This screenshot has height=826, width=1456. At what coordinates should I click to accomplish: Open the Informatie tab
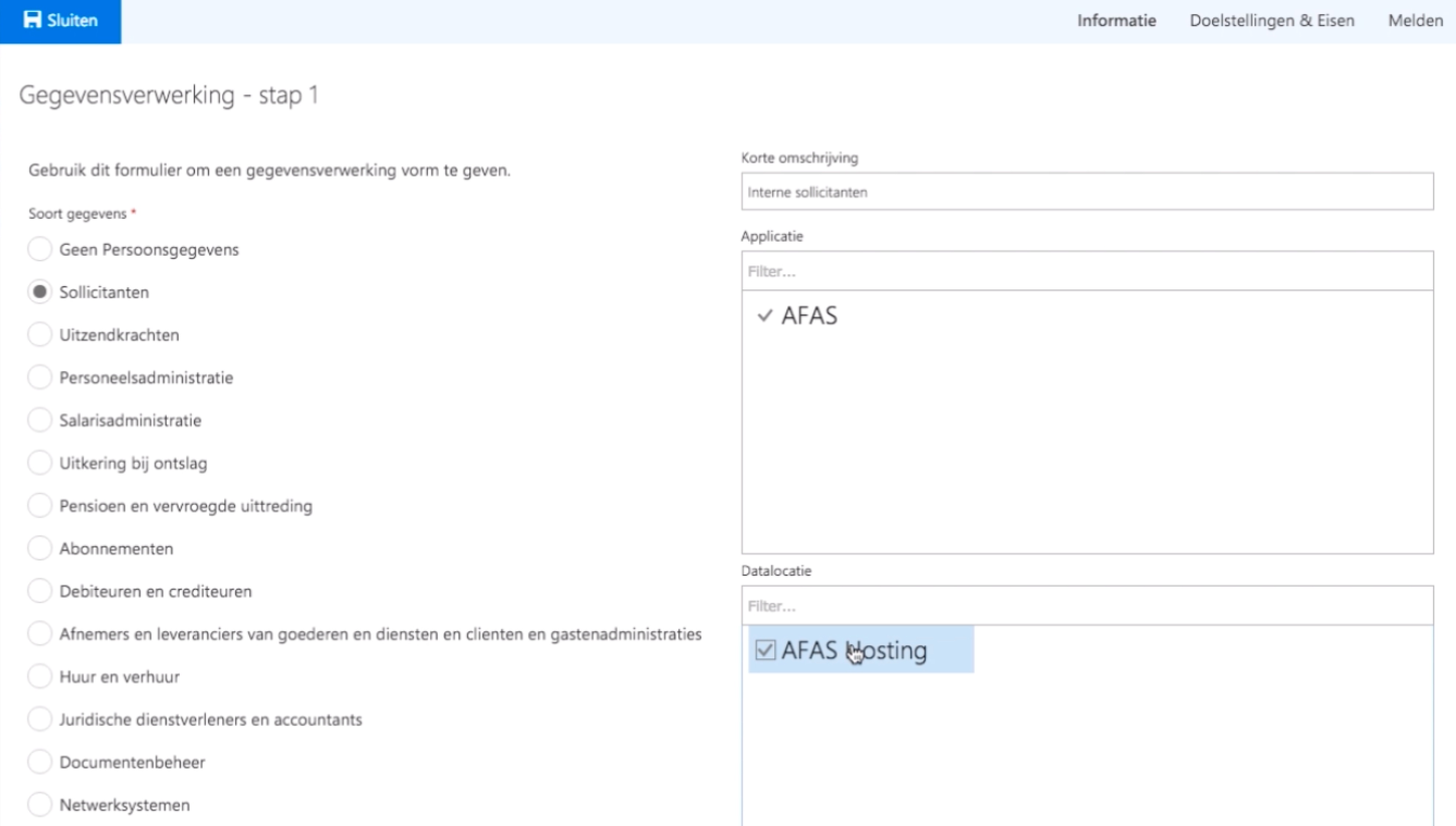click(x=1116, y=21)
